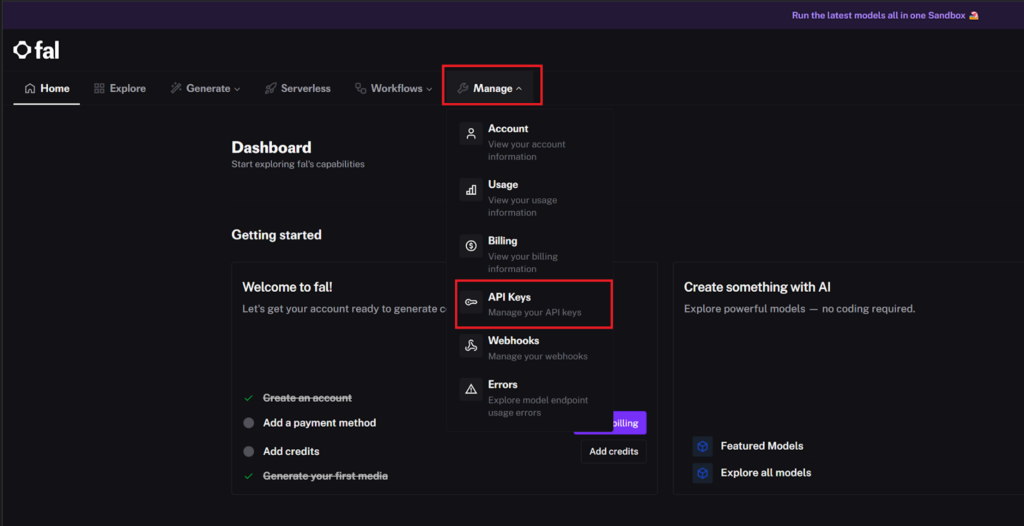Toggle the Add a payment method step circle
1024x526 pixels.
[249, 423]
